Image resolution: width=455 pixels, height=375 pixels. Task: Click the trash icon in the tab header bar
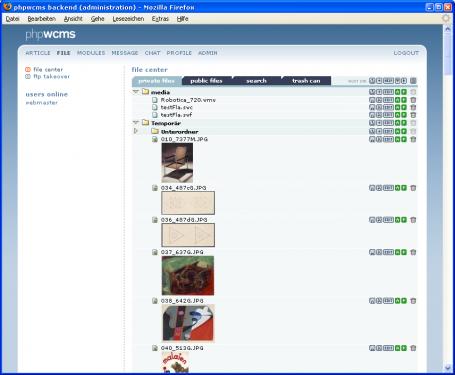point(413,81)
